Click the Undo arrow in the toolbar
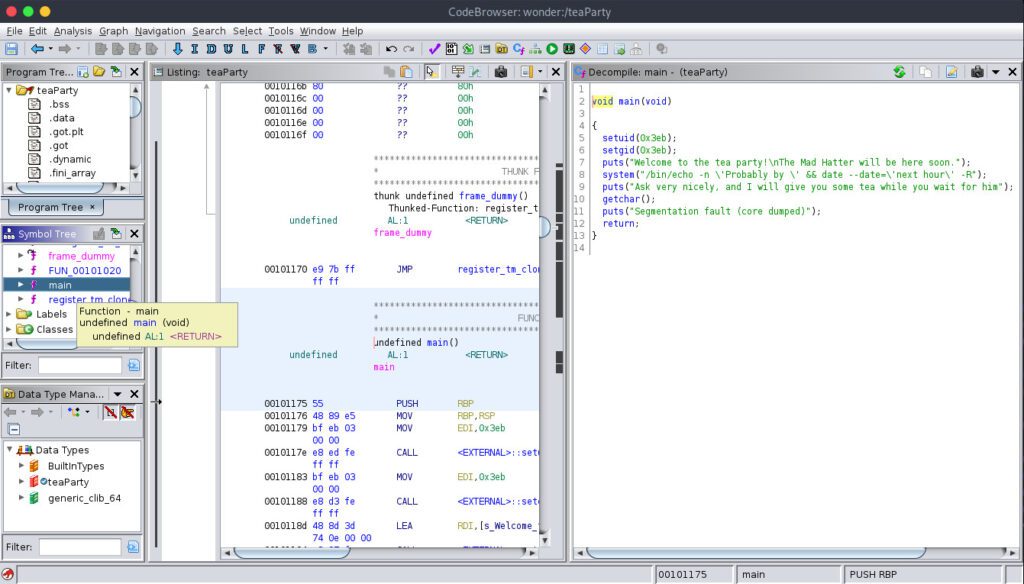 [x=391, y=49]
